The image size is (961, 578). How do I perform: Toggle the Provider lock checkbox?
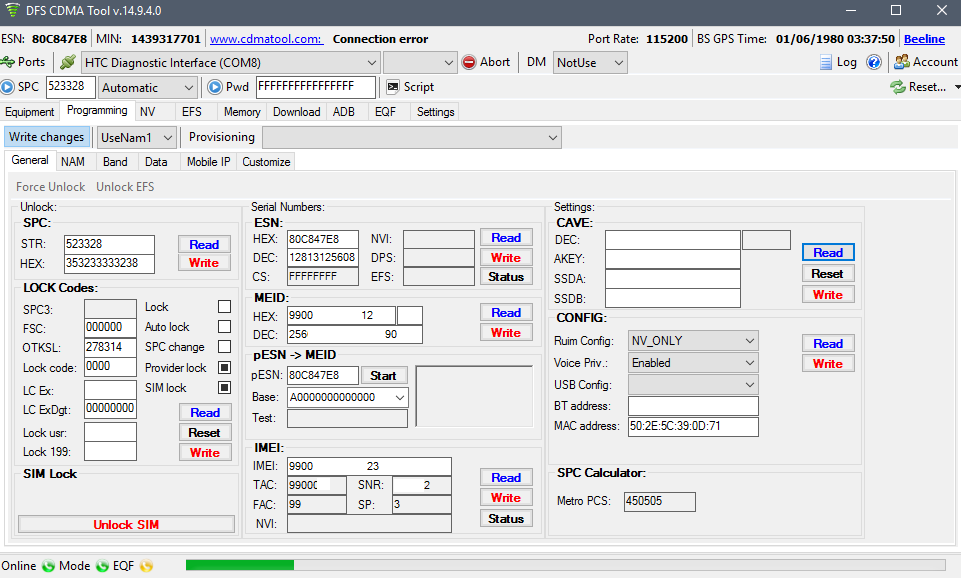(x=225, y=368)
